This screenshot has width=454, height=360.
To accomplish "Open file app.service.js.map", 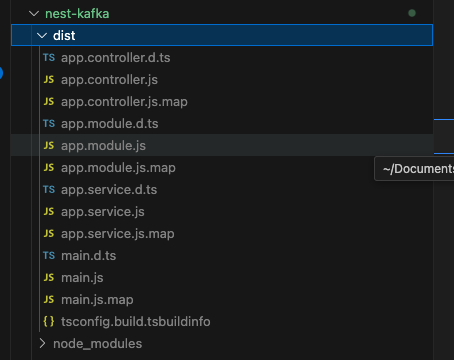I will coord(117,234).
